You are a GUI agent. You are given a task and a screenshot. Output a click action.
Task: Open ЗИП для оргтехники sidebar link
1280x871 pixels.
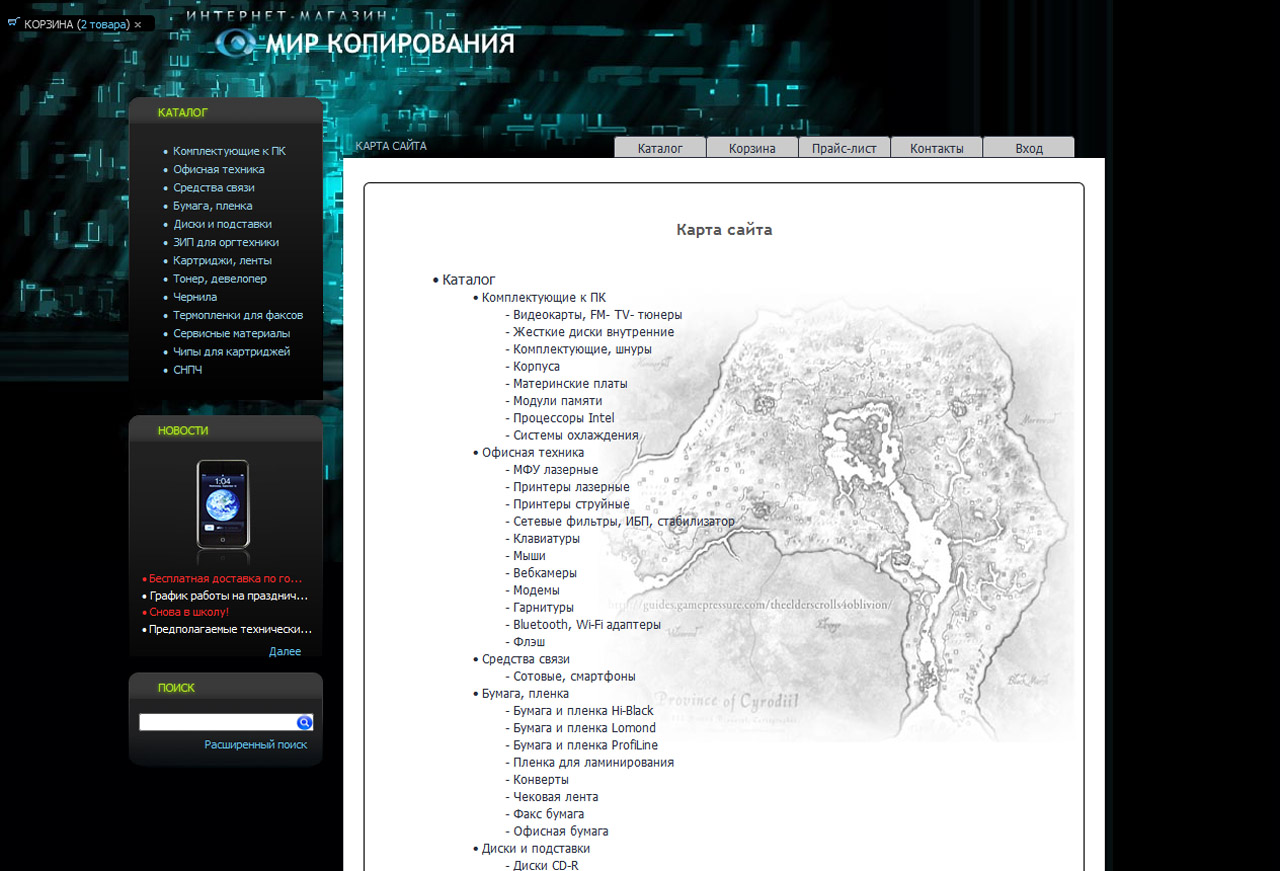tap(226, 242)
